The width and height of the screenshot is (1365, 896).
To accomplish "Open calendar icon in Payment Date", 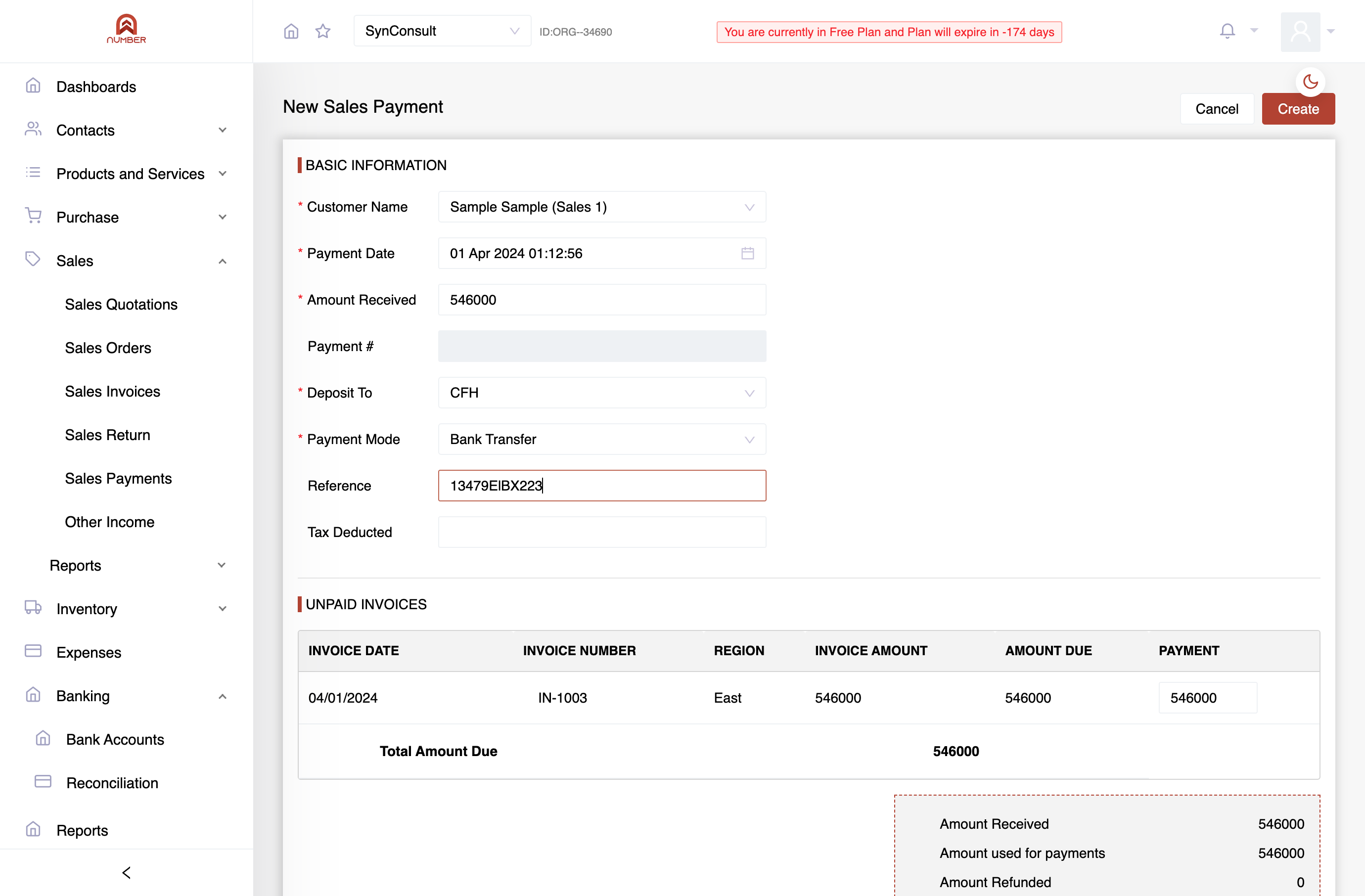I will point(747,253).
